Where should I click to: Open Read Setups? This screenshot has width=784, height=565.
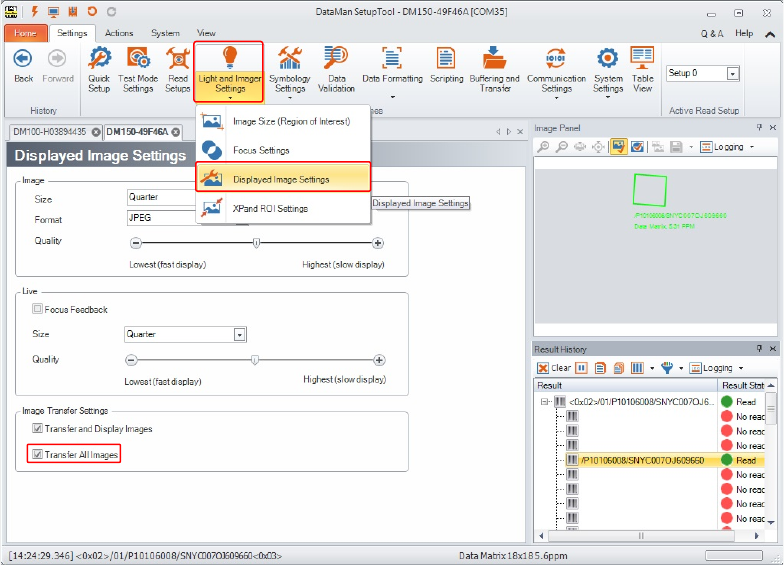pyautogui.click(x=178, y=70)
